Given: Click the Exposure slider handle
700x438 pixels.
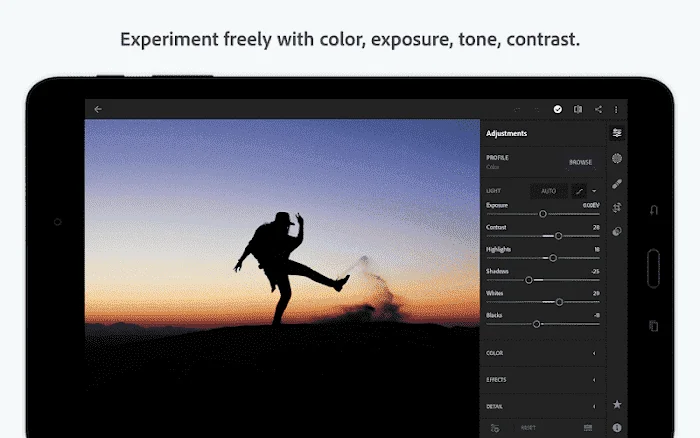Looking at the screenshot, I should [543, 214].
